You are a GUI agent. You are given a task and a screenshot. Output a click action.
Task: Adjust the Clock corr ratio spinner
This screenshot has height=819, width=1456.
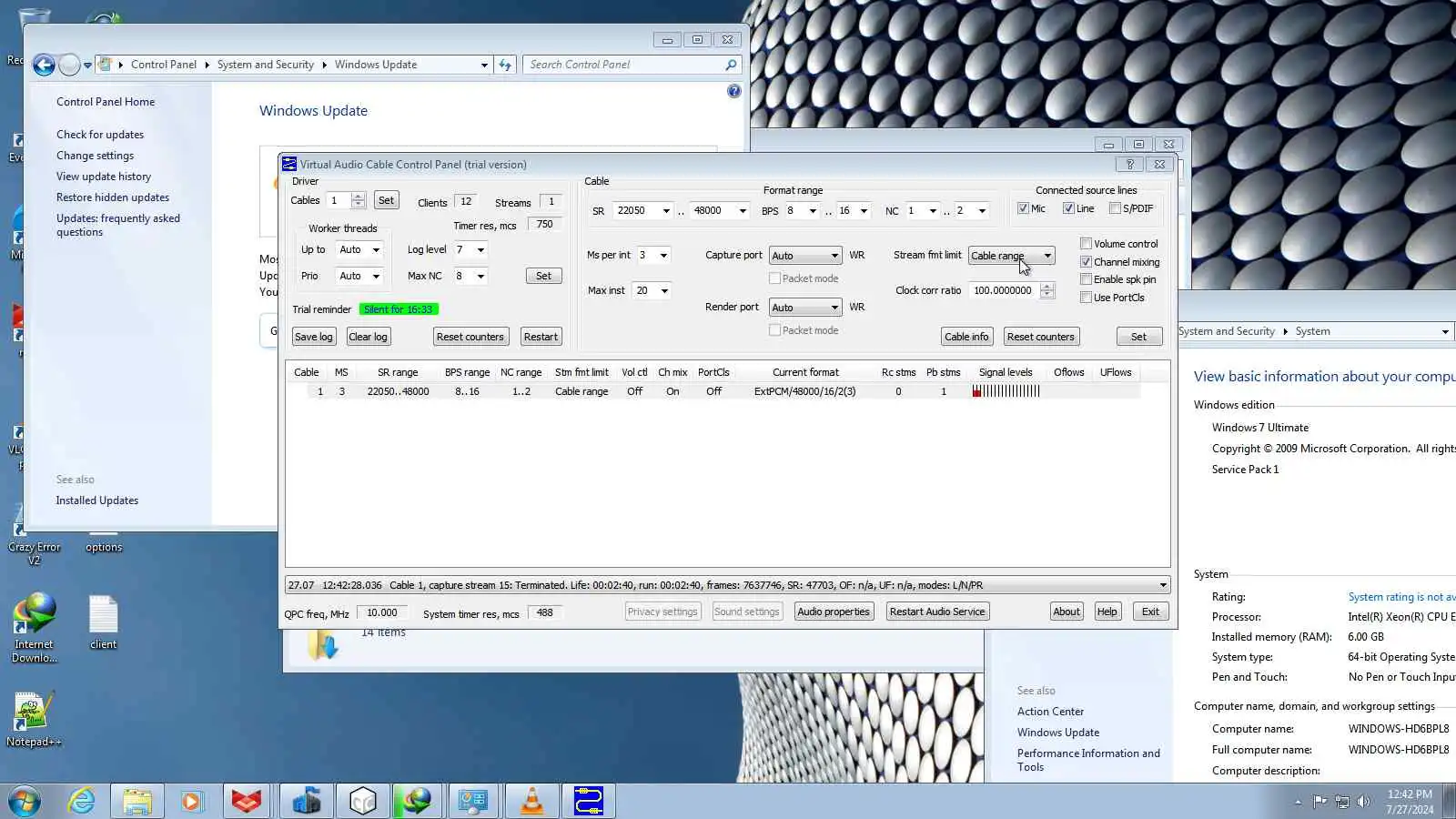point(1047,291)
